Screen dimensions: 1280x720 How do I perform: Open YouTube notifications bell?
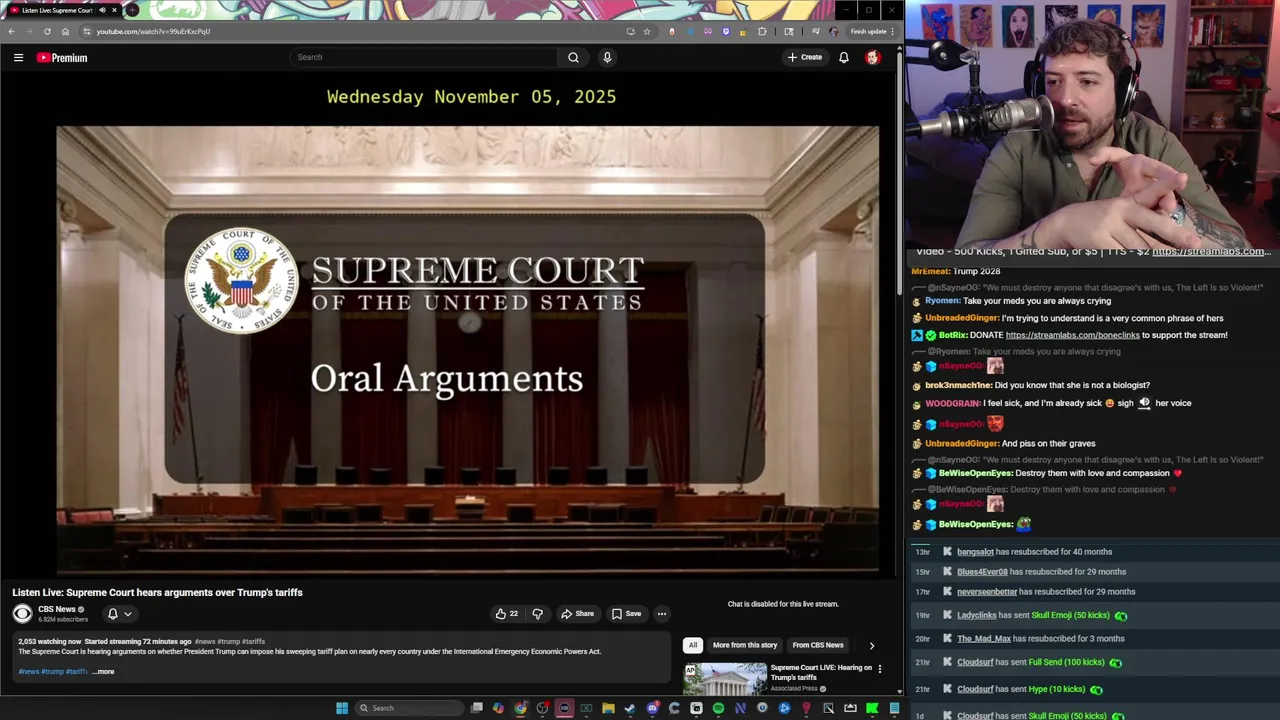(844, 57)
